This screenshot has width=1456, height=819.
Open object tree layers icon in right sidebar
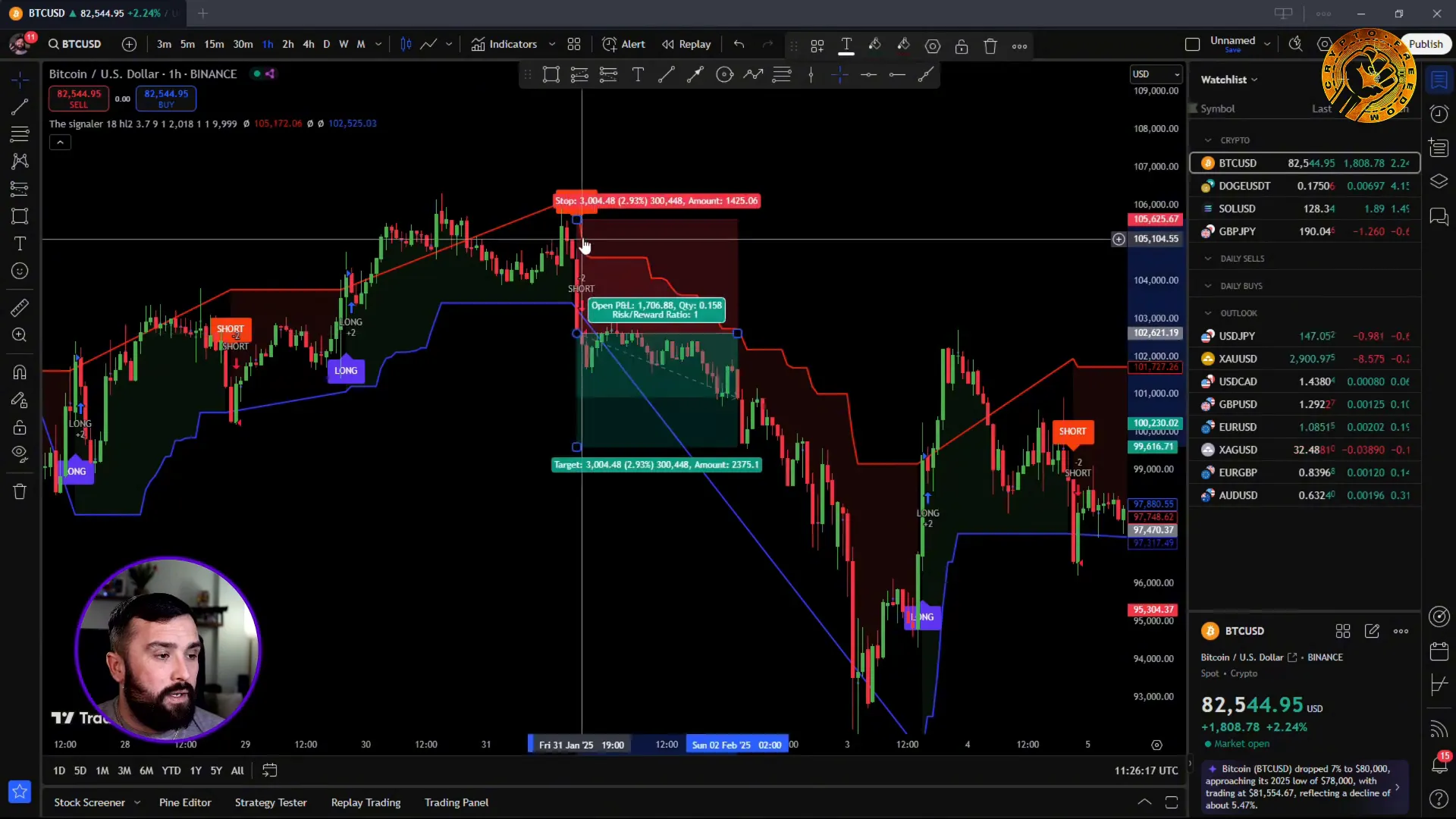[1439, 181]
